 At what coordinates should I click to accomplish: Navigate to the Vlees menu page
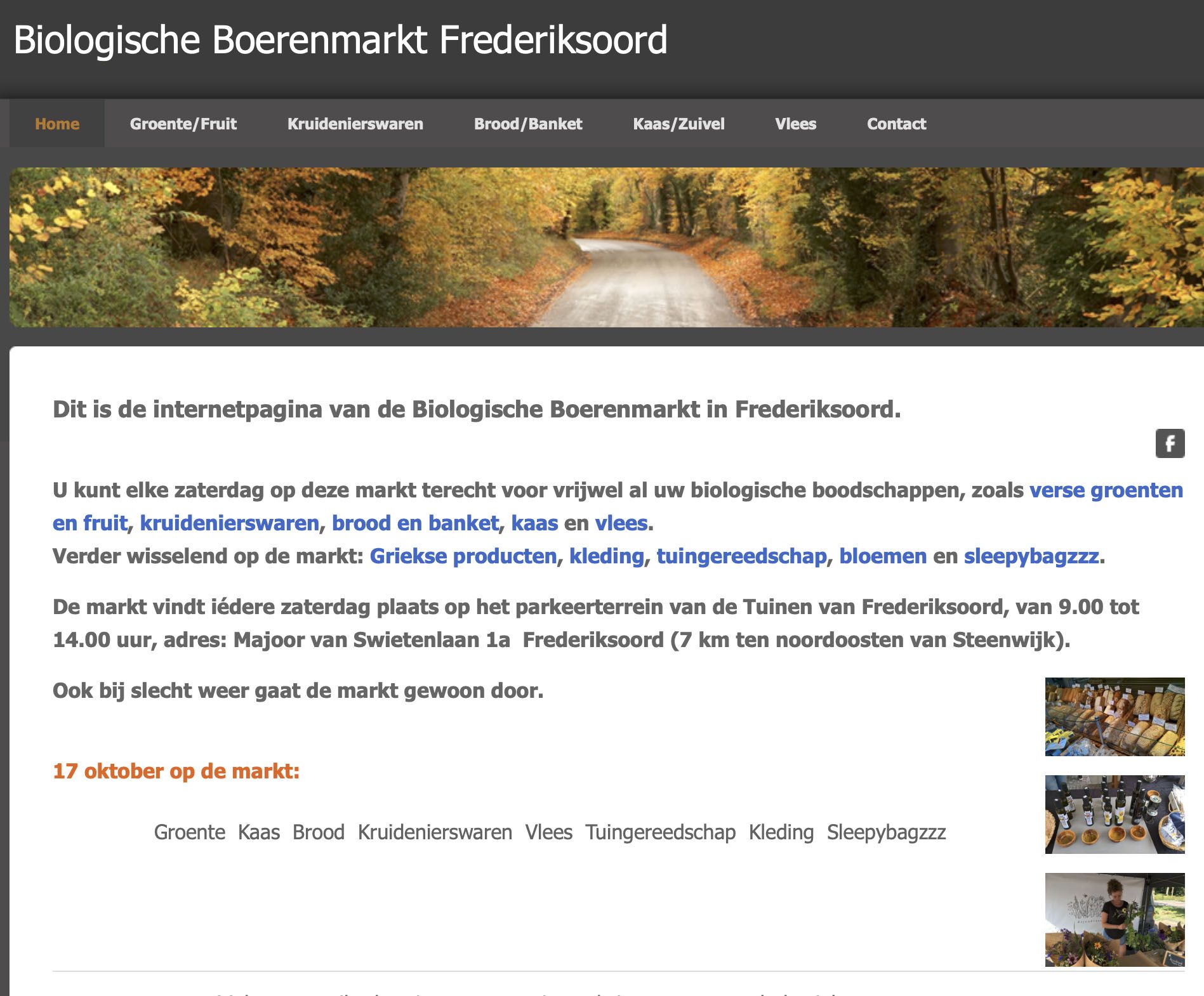coord(795,124)
